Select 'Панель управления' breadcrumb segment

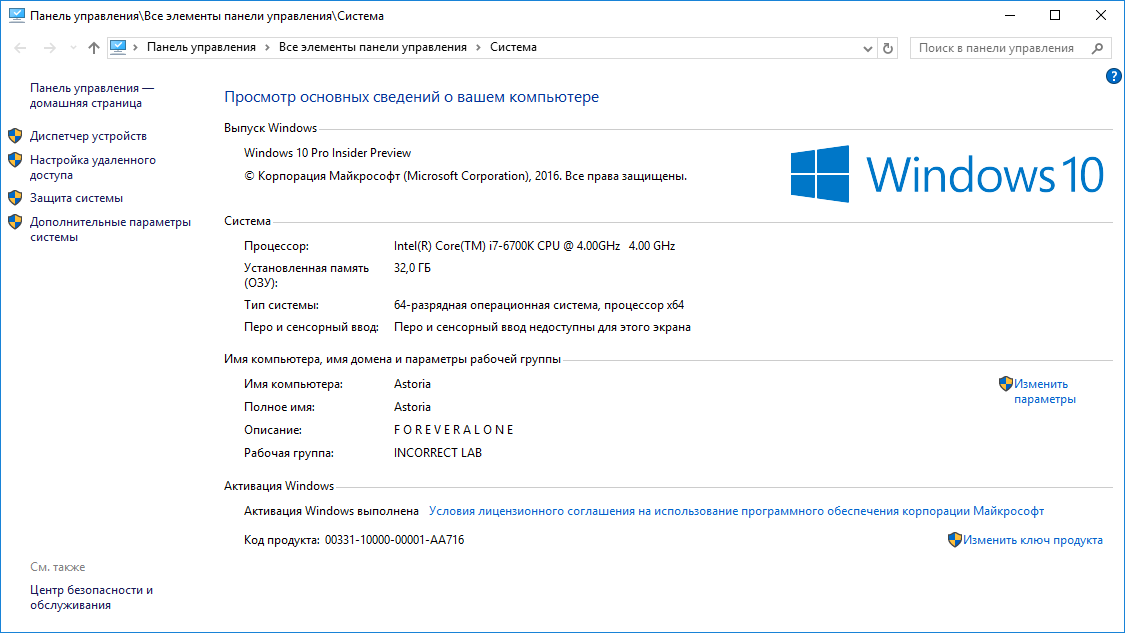tap(201, 47)
